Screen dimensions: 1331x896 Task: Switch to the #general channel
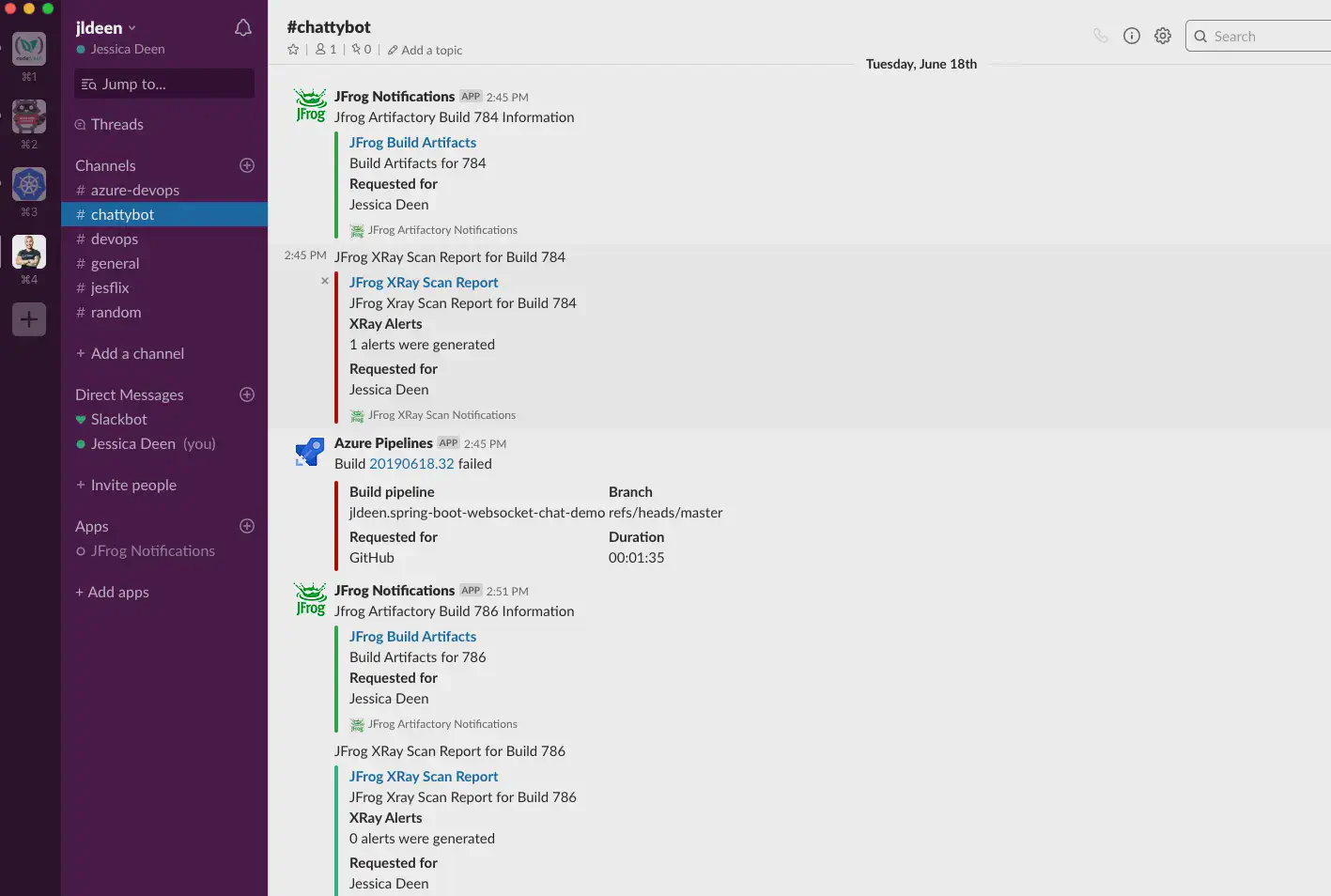click(116, 263)
